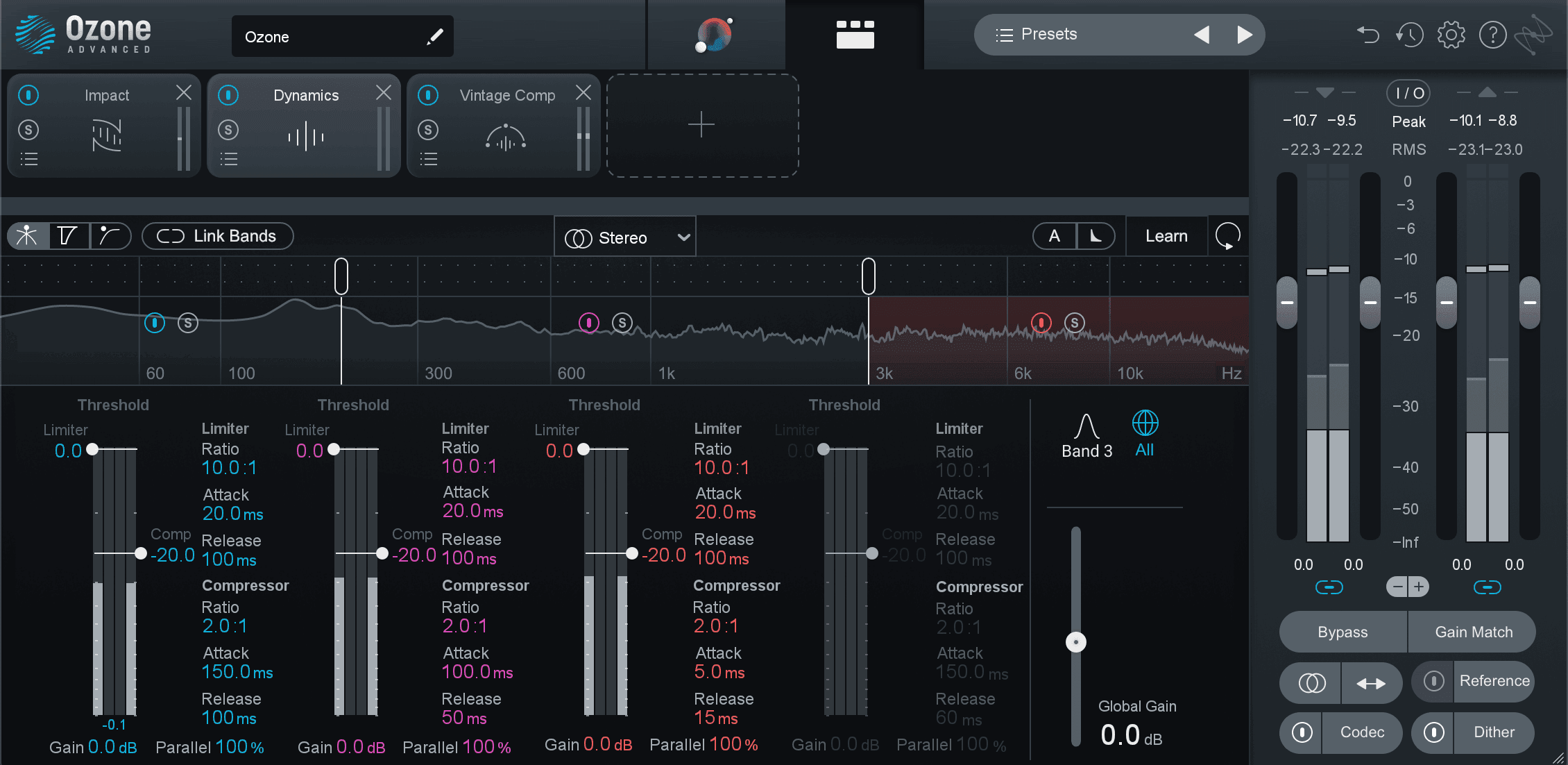Go to the previous preset arrow
The image size is (1568, 765).
point(1202,35)
